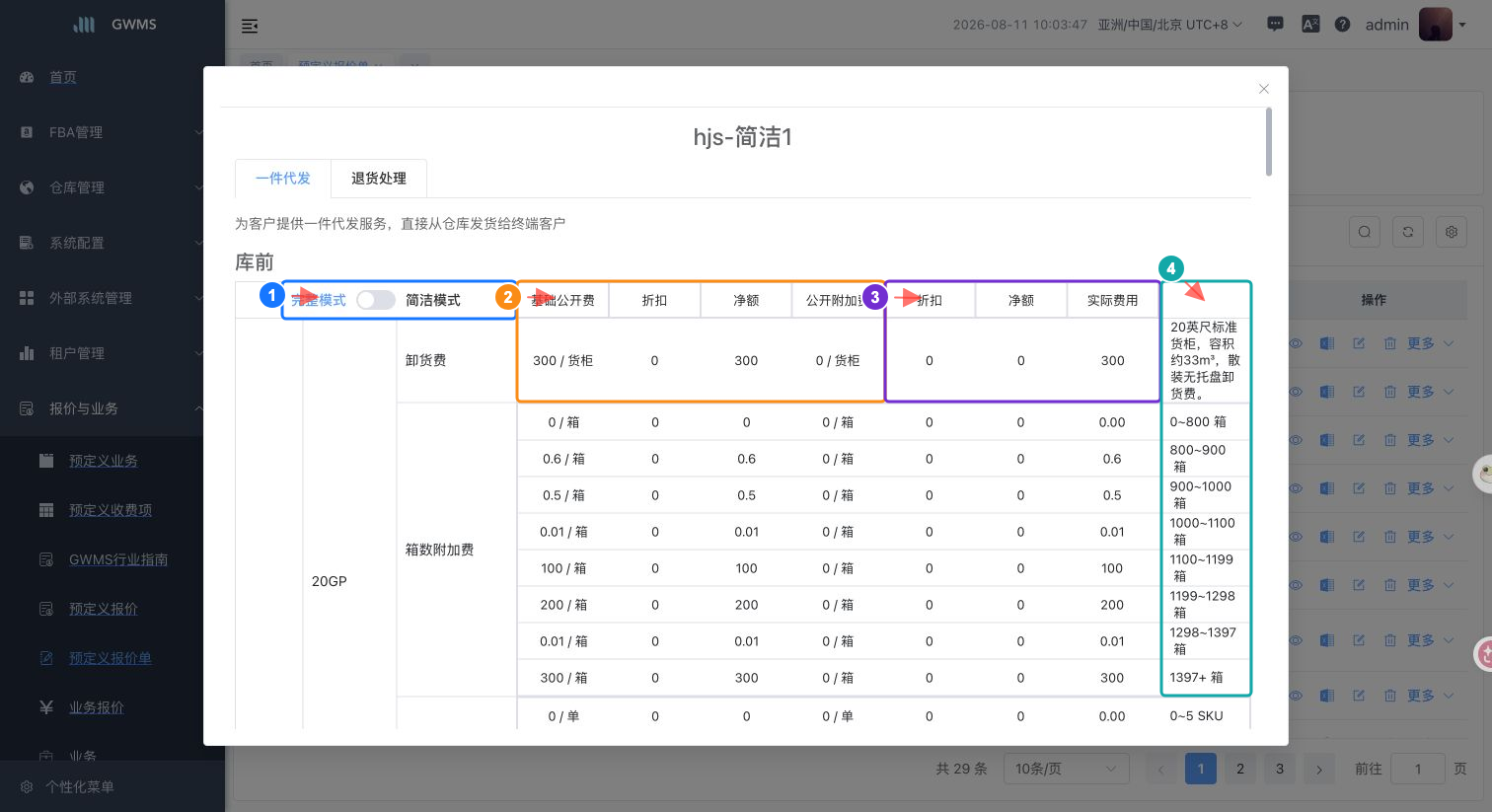Click the home icon beside 首页
This screenshot has height=812, width=1492.
coord(27,77)
